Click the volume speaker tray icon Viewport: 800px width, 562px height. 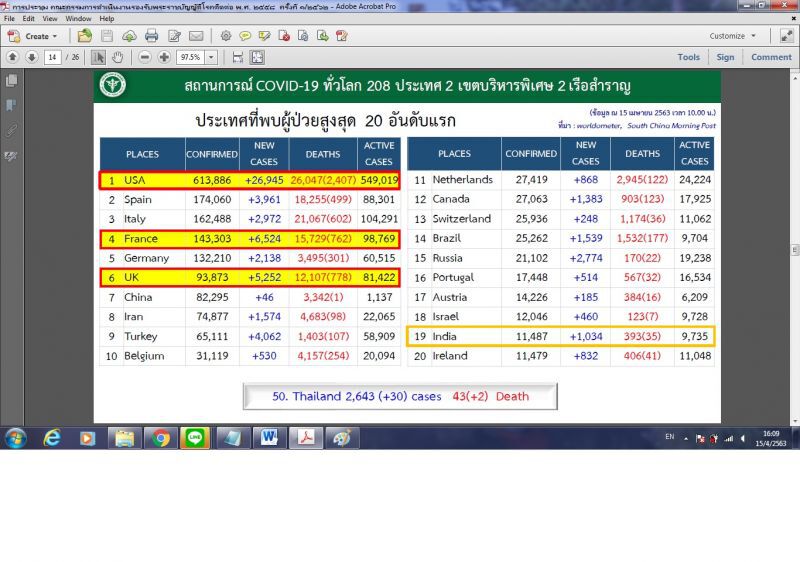click(743, 439)
